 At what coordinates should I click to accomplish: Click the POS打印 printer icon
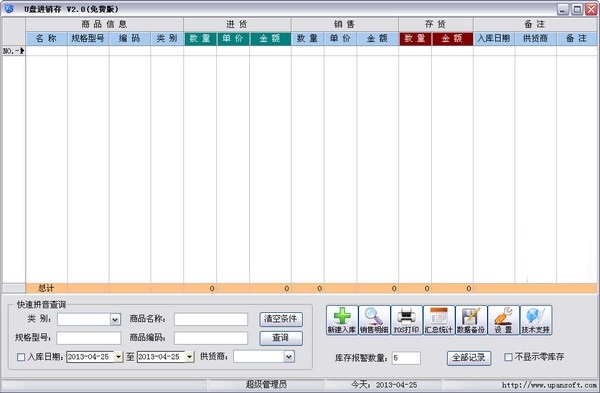(x=406, y=320)
